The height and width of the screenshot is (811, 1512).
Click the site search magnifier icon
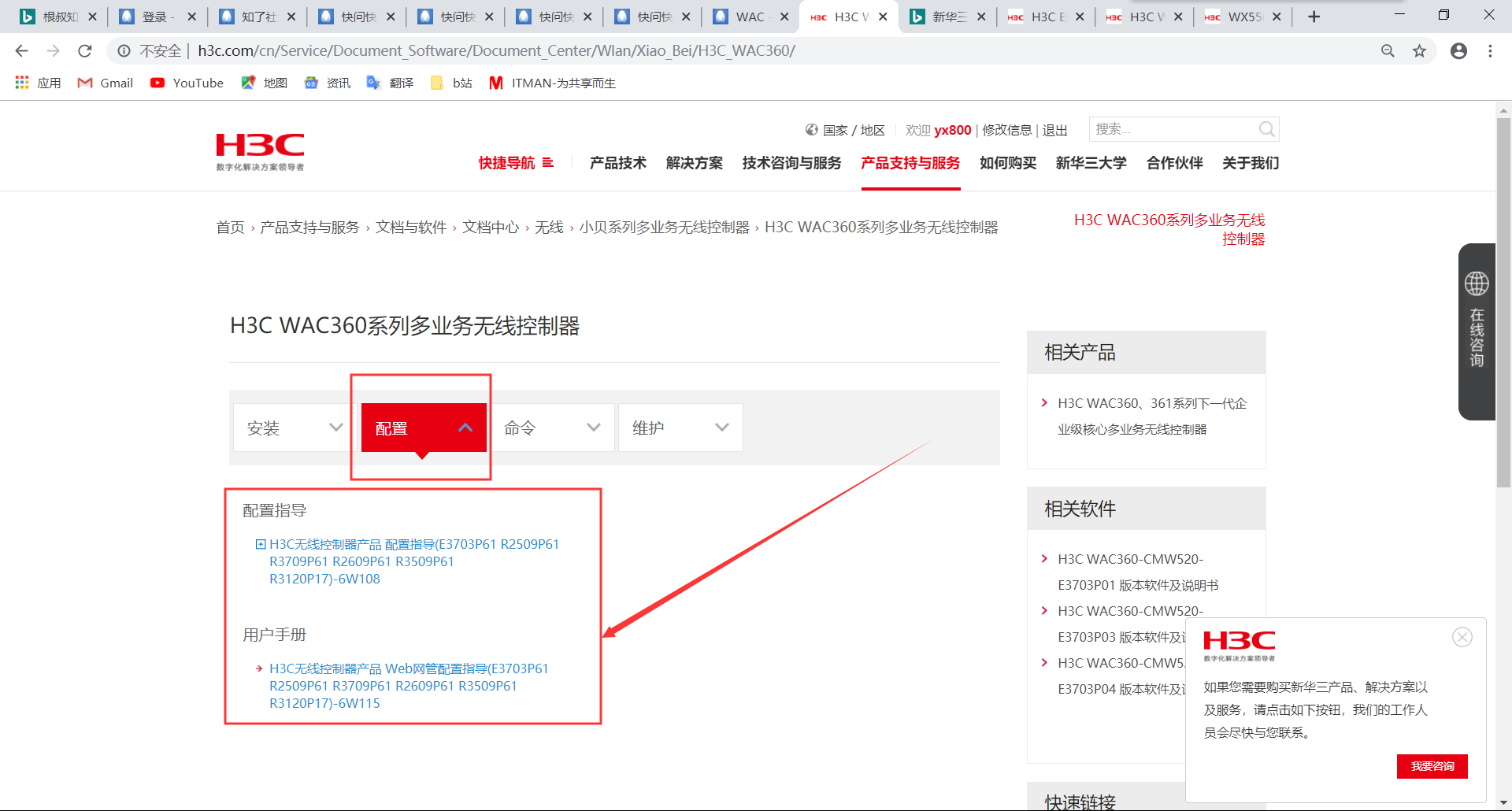click(1266, 129)
